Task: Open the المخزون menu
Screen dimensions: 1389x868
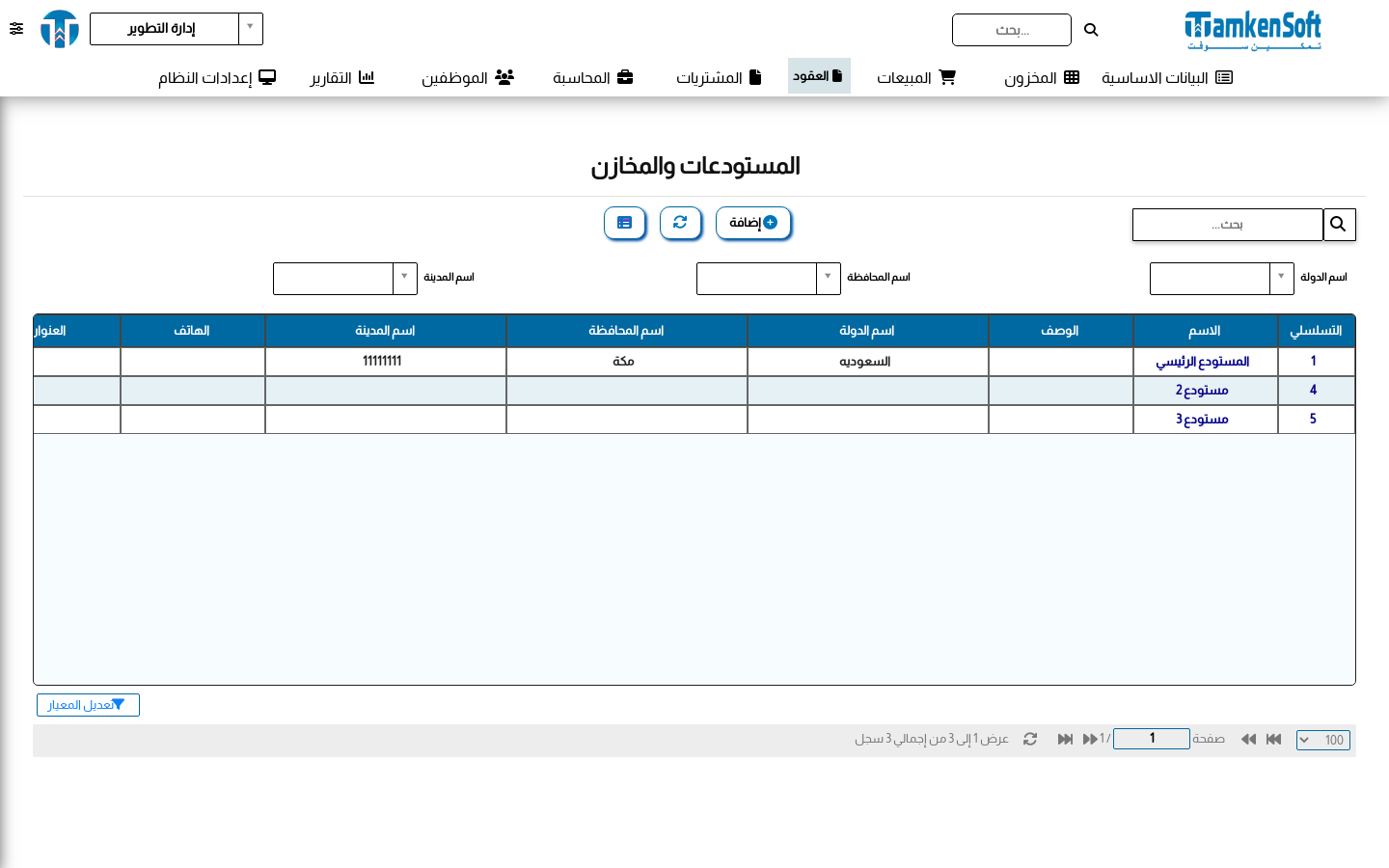Action: point(1042,77)
